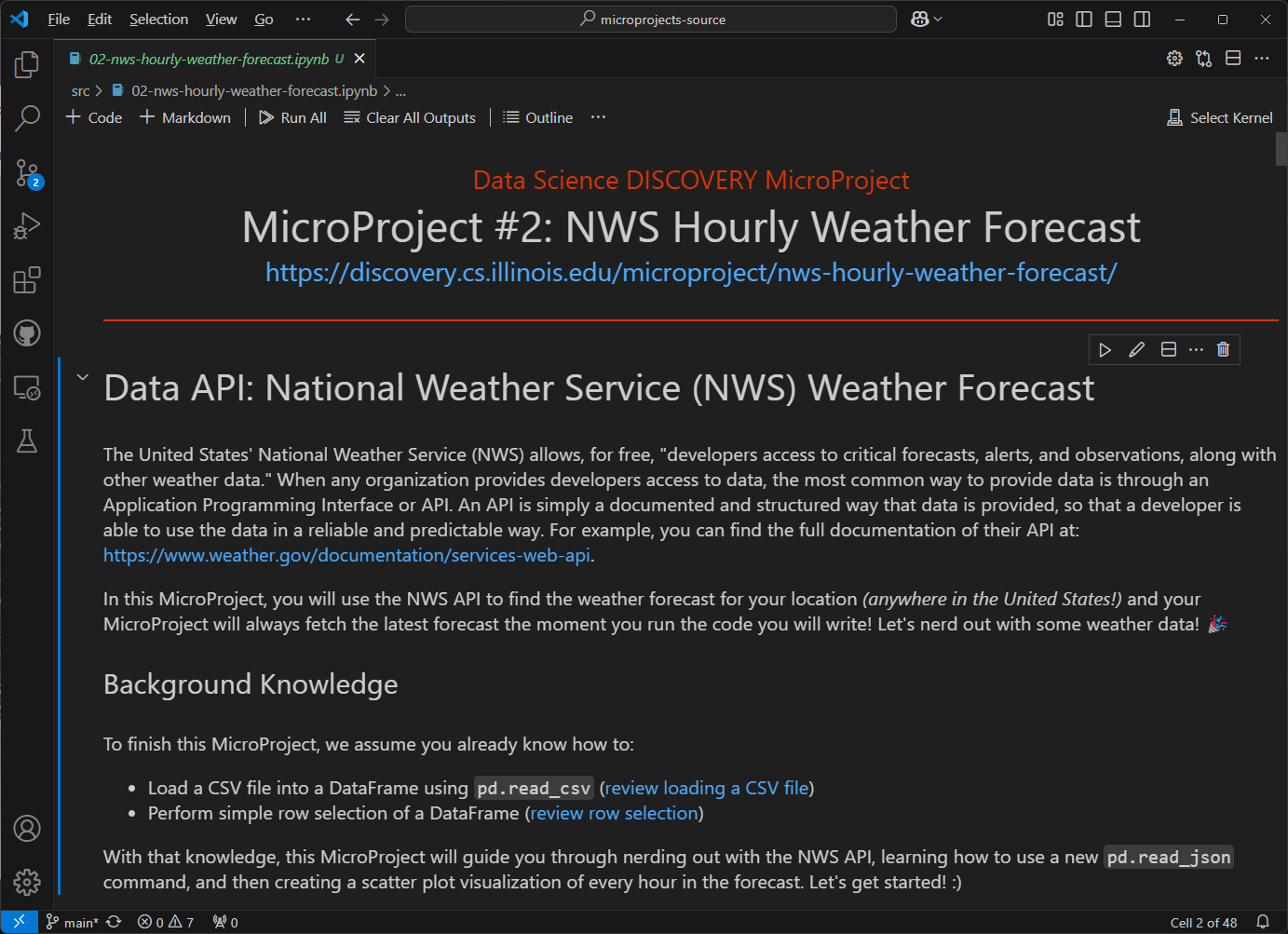Image resolution: width=1288 pixels, height=934 pixels.
Task: Click the src breadcrumb item
Action: [81, 91]
